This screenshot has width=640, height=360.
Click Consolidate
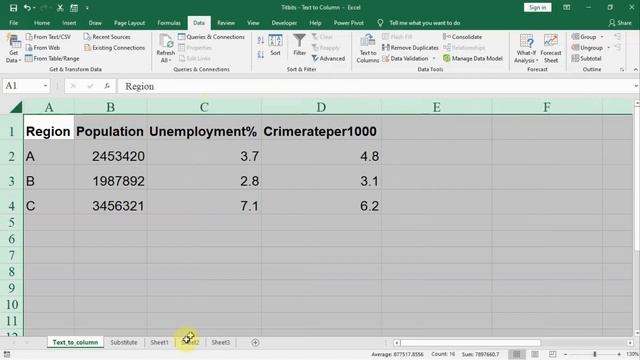(462, 37)
